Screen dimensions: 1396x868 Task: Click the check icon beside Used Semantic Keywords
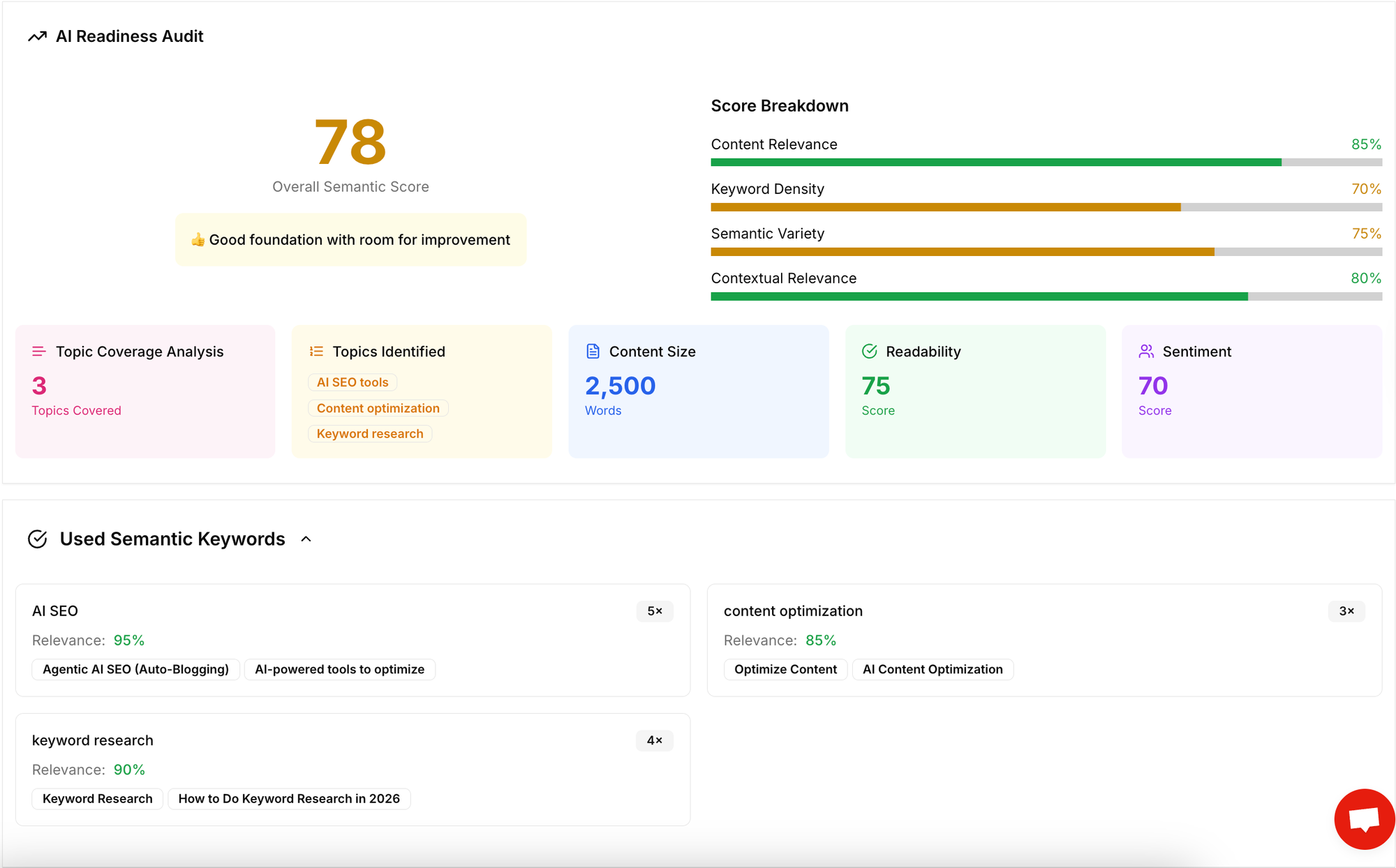click(37, 539)
